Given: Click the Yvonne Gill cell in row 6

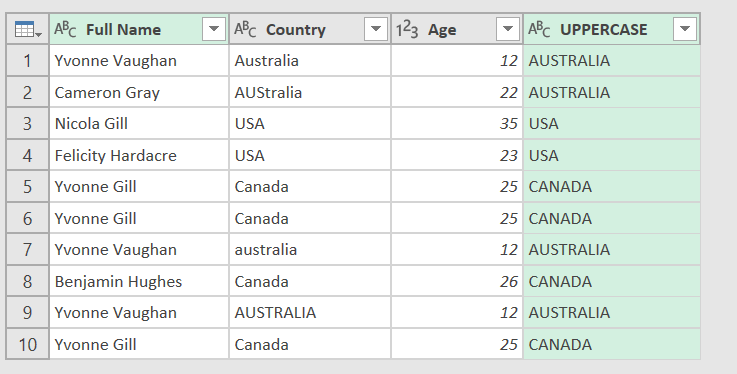Looking at the screenshot, I should [x=139, y=218].
